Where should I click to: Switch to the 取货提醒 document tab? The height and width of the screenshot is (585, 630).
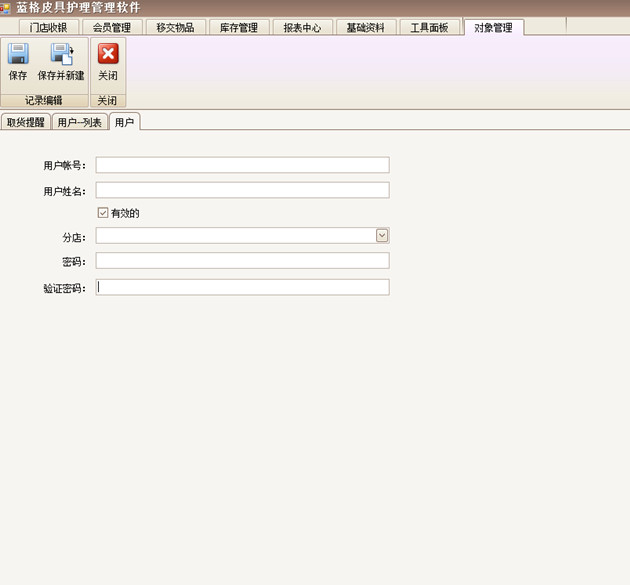click(25, 122)
